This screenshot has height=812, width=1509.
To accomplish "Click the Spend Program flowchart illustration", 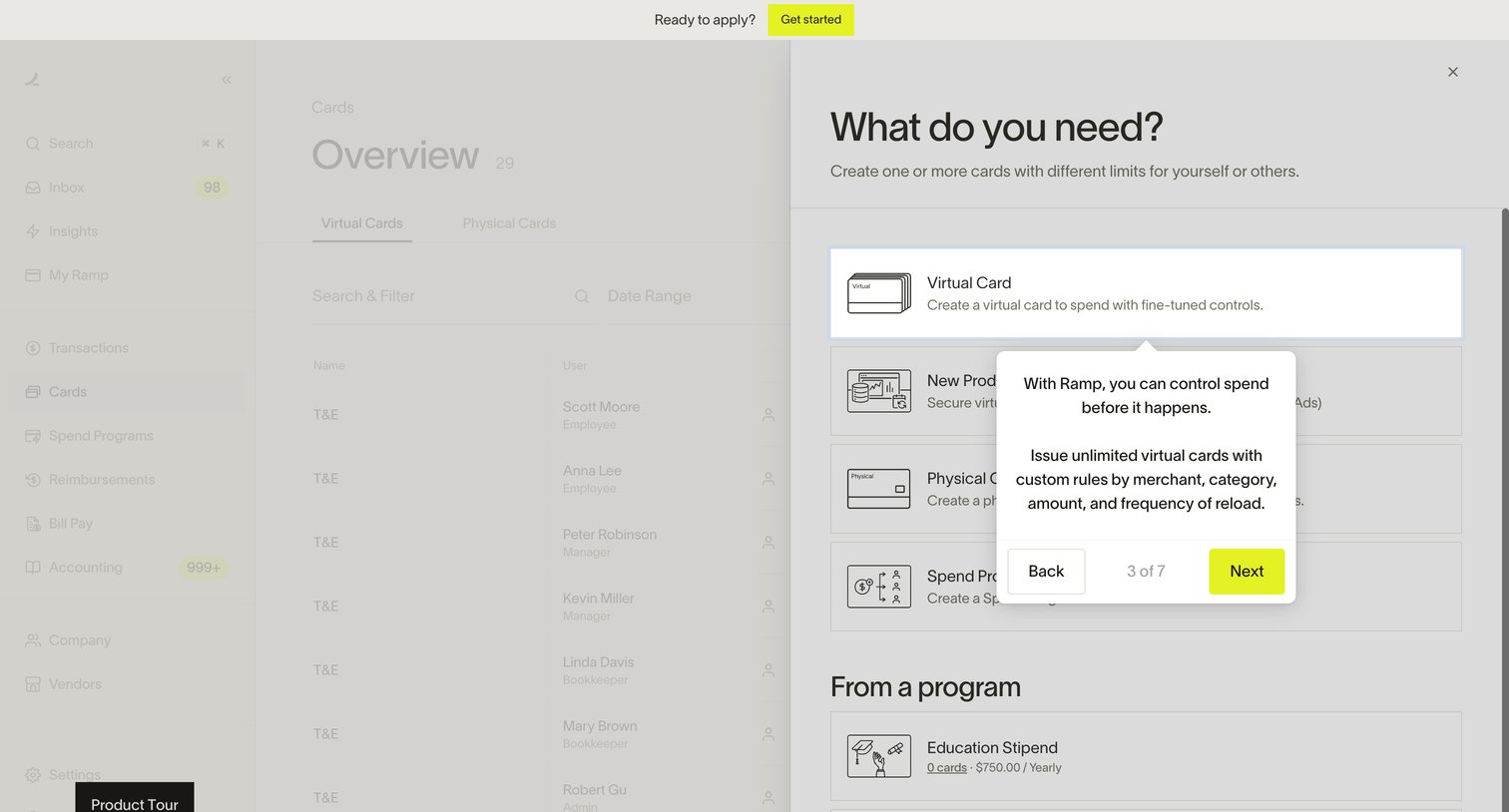I will (x=879, y=587).
